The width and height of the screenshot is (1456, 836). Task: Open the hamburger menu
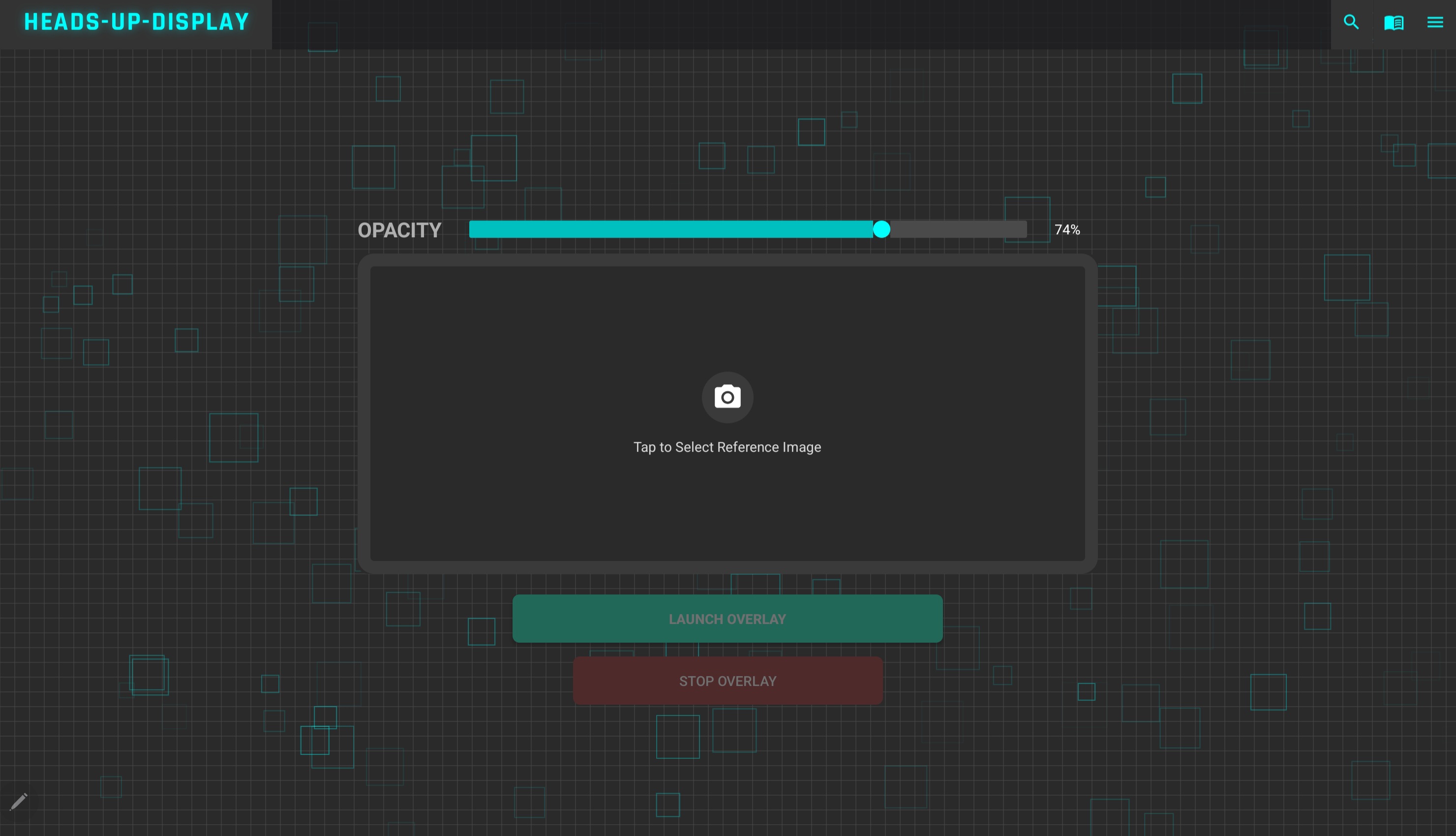point(1435,23)
